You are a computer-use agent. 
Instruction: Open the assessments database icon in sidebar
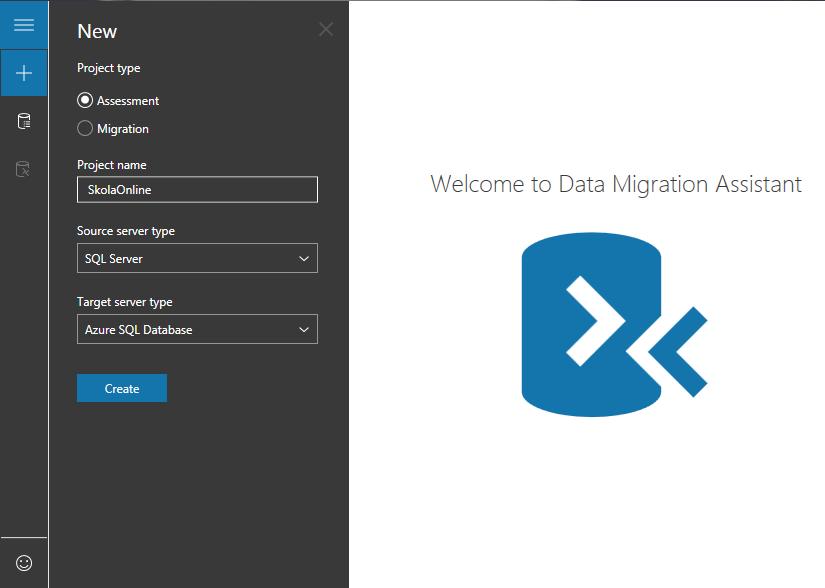[x=24, y=121]
